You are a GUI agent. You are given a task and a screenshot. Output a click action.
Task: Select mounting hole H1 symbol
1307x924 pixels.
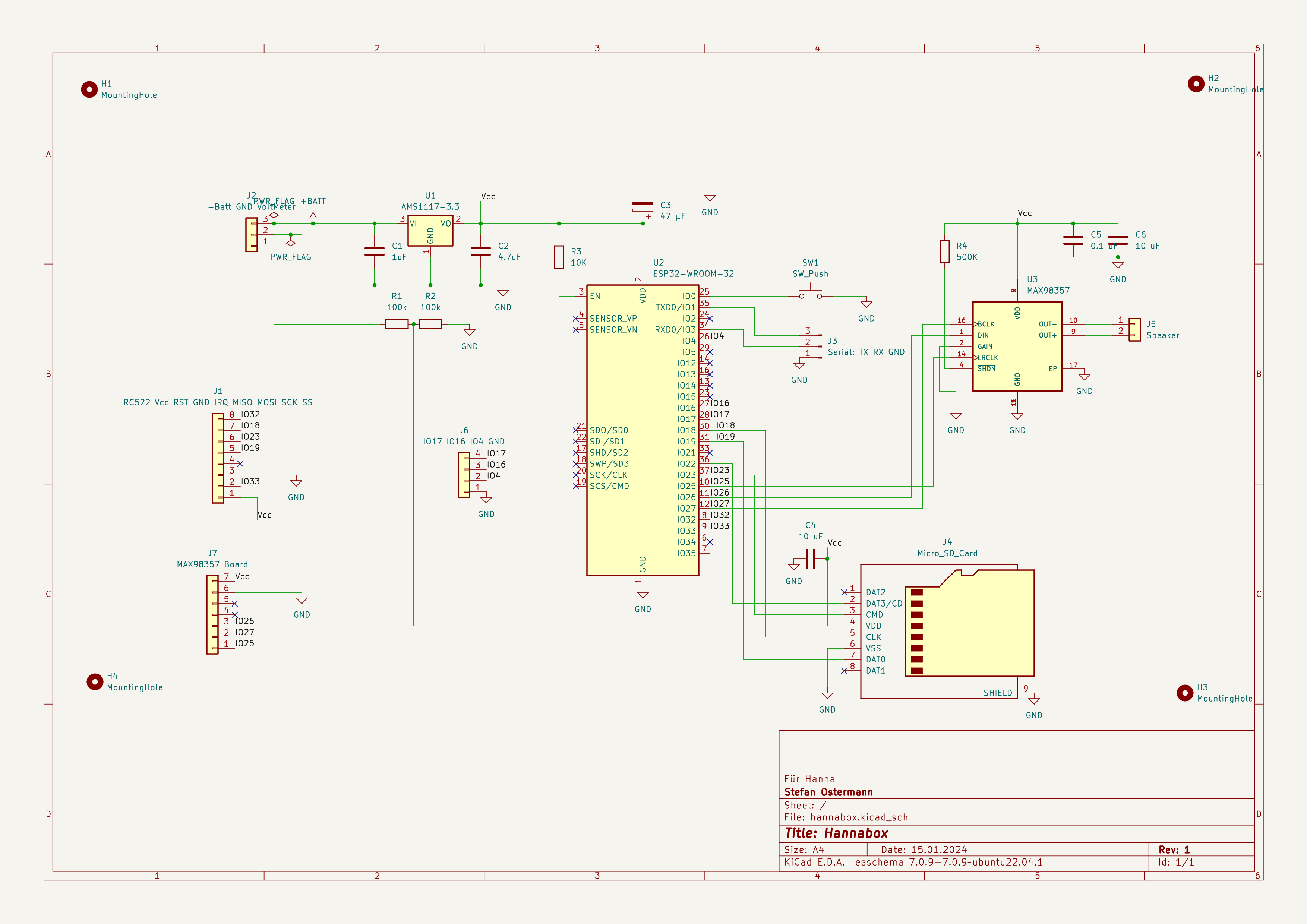pos(89,89)
